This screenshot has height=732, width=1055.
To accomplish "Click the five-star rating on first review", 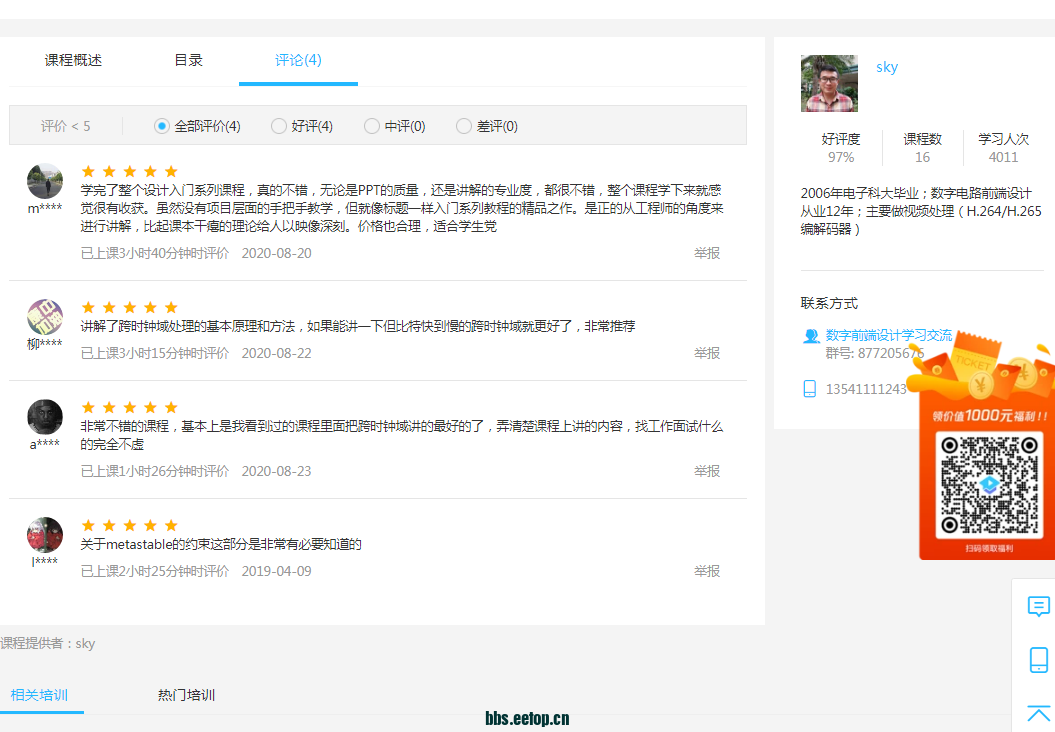I will [129, 171].
